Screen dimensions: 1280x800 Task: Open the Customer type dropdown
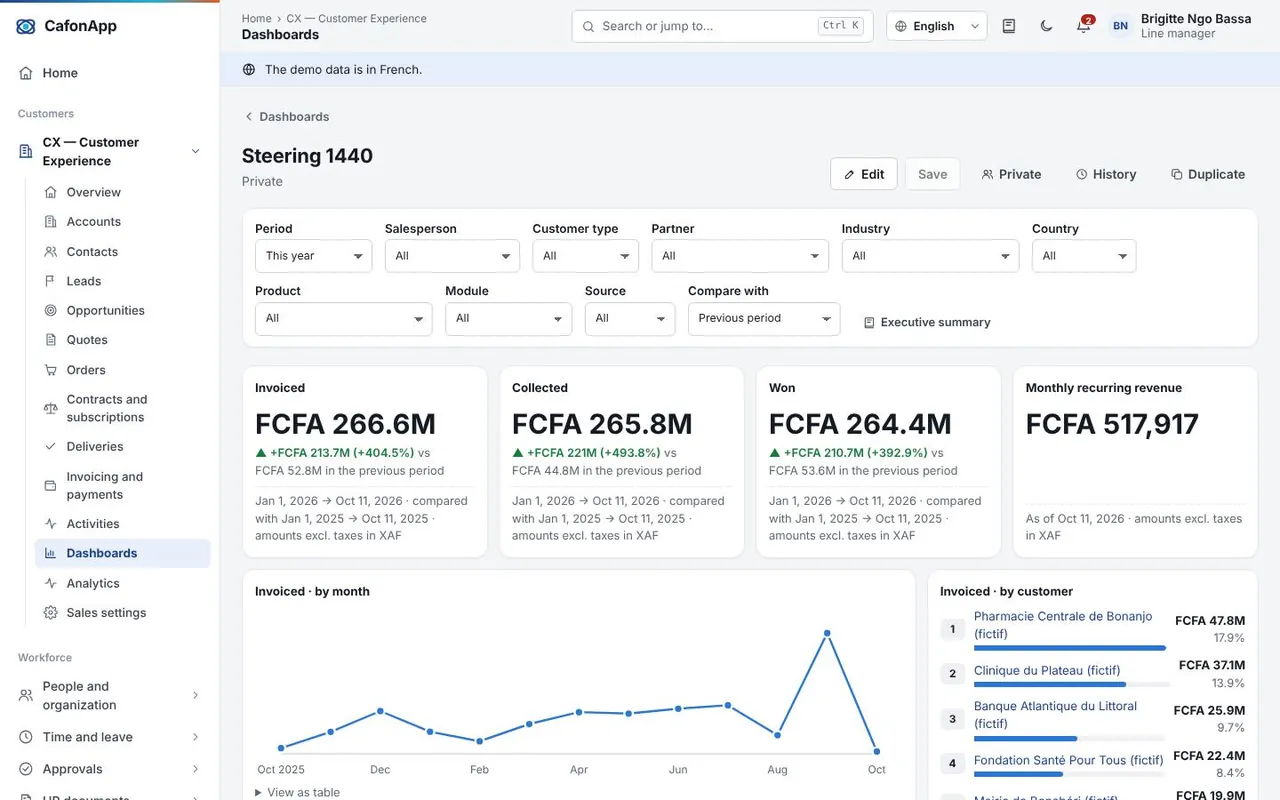point(585,256)
